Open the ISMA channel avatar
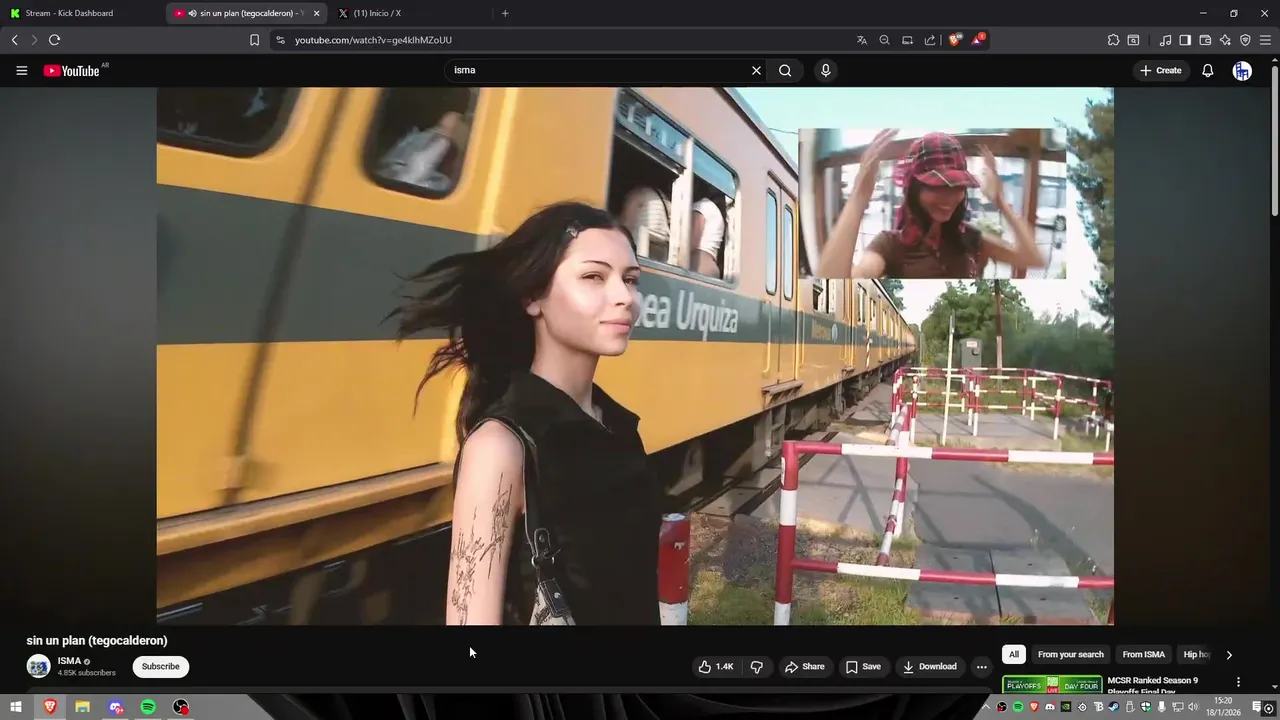 pyautogui.click(x=38, y=666)
